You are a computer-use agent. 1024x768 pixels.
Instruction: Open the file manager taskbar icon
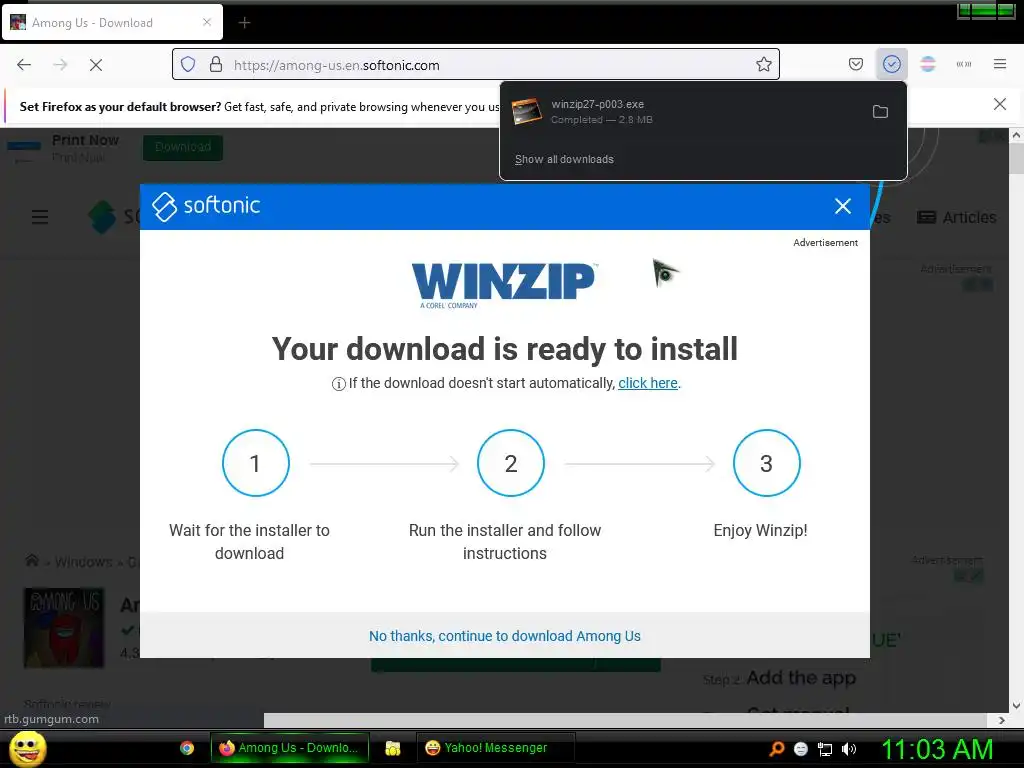coord(392,748)
